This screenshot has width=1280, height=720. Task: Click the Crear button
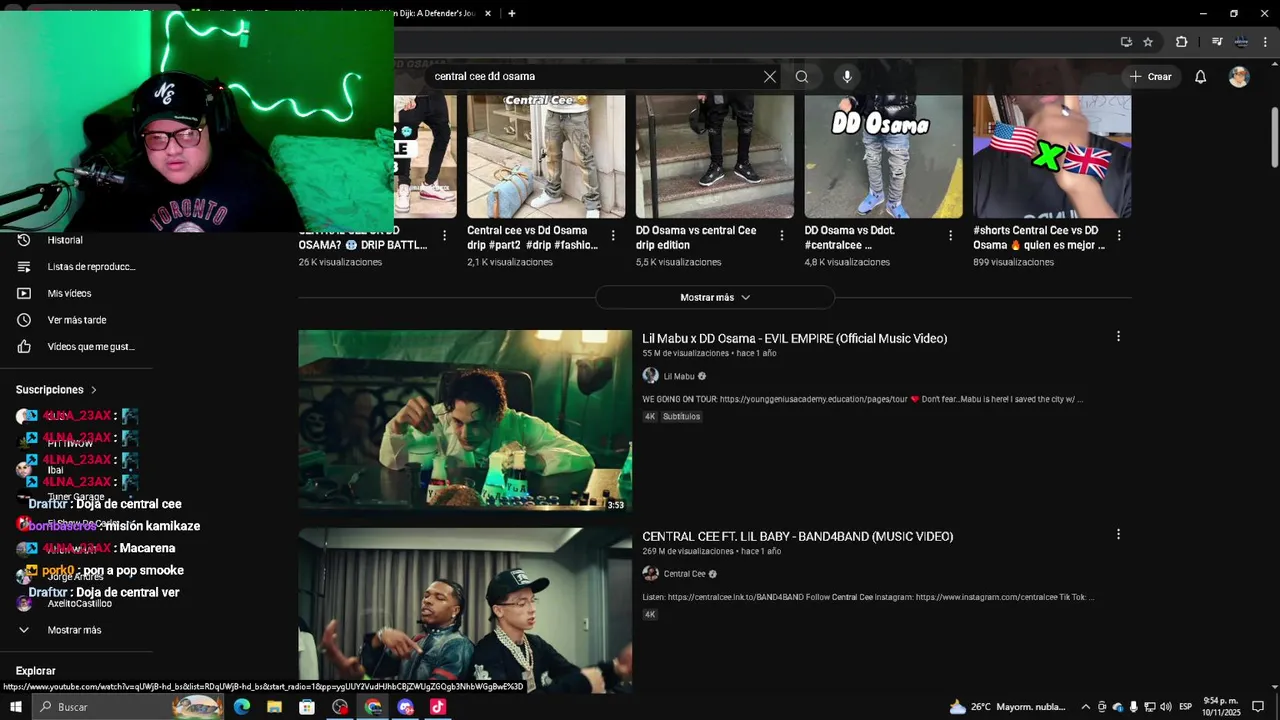click(x=1150, y=77)
